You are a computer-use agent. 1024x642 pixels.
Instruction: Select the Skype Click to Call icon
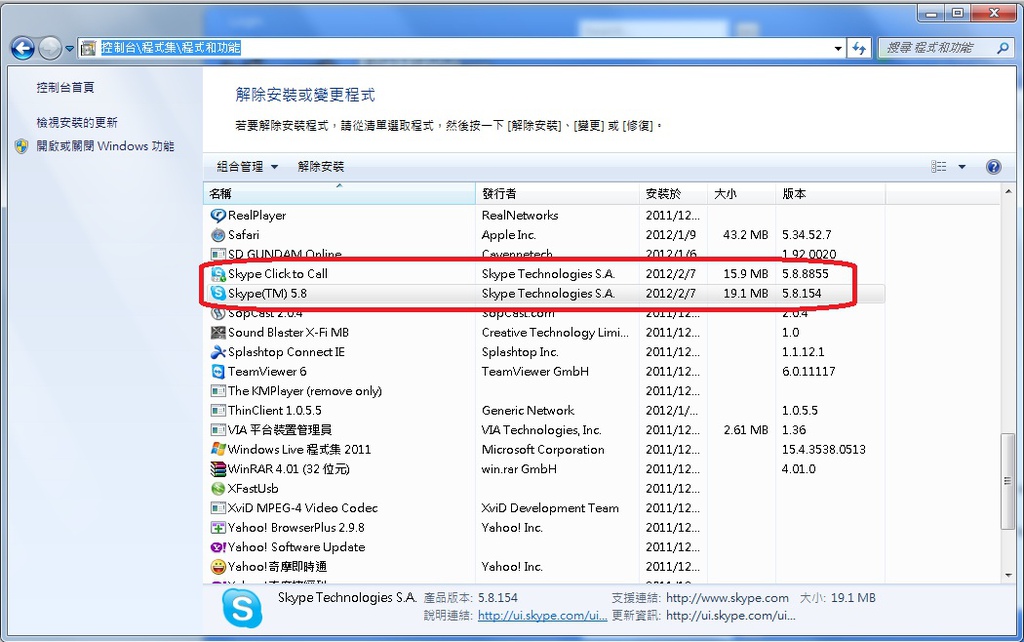click(x=217, y=274)
